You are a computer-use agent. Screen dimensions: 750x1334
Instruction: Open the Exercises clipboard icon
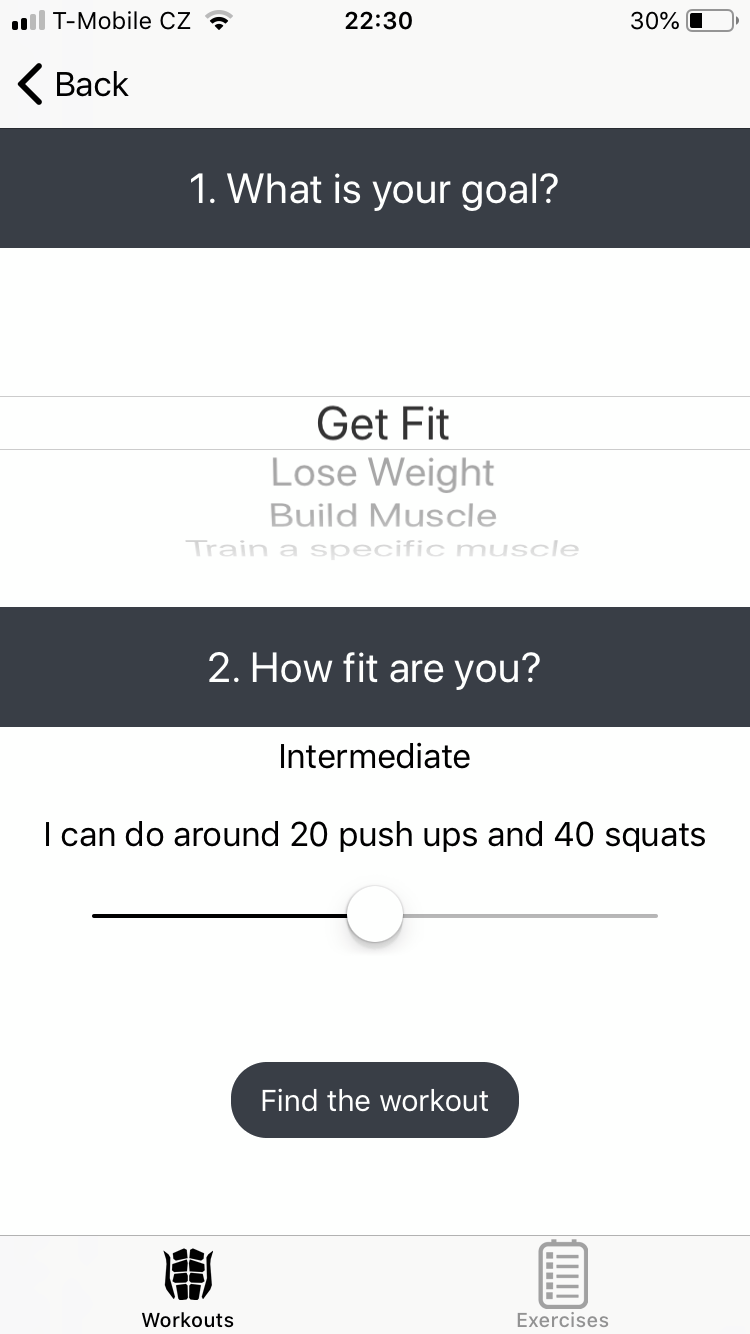(562, 1273)
